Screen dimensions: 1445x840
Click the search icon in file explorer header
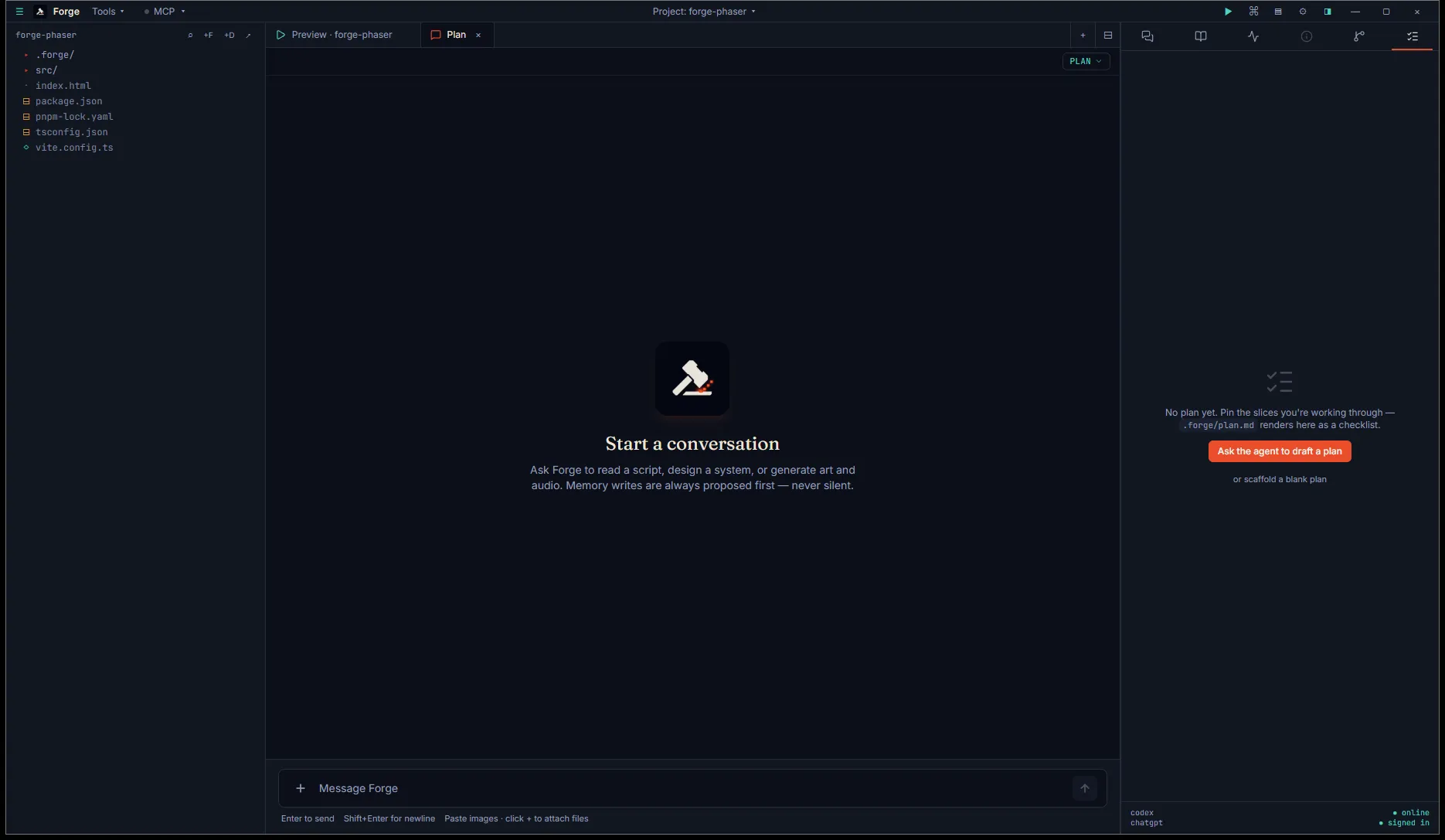(190, 35)
